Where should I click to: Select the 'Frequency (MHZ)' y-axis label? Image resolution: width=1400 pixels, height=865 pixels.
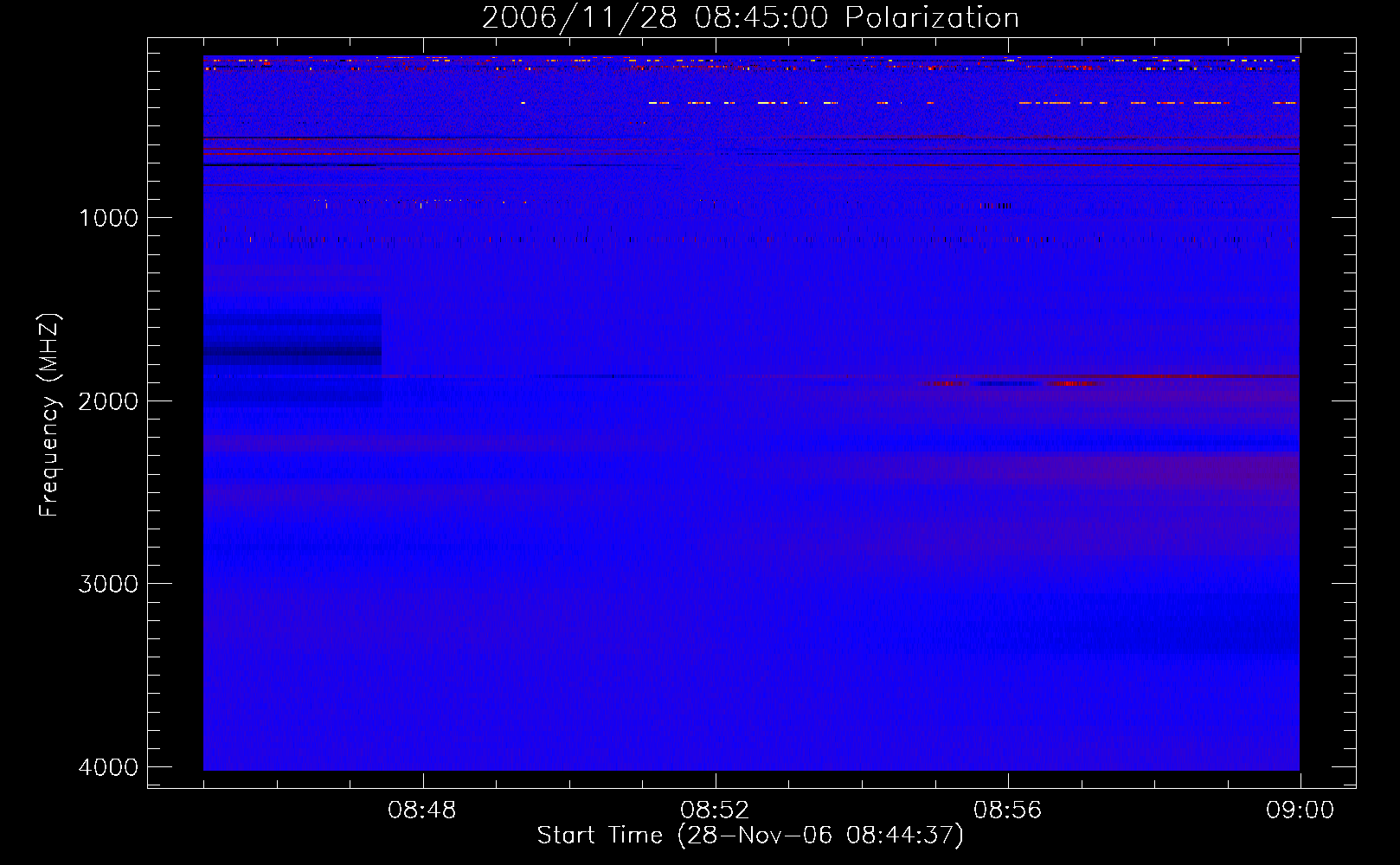pyautogui.click(x=50, y=414)
